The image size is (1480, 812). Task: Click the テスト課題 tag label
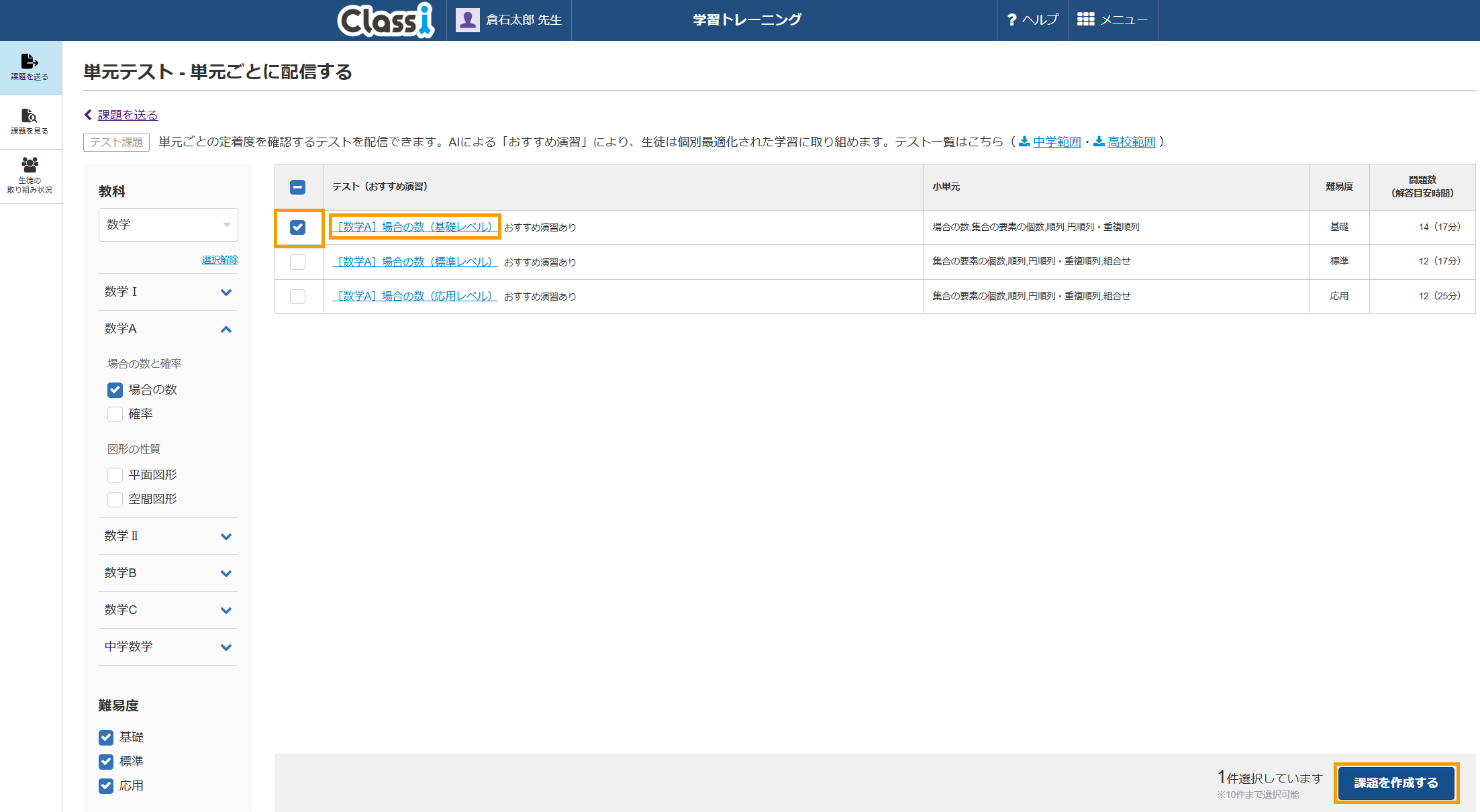click(x=116, y=142)
